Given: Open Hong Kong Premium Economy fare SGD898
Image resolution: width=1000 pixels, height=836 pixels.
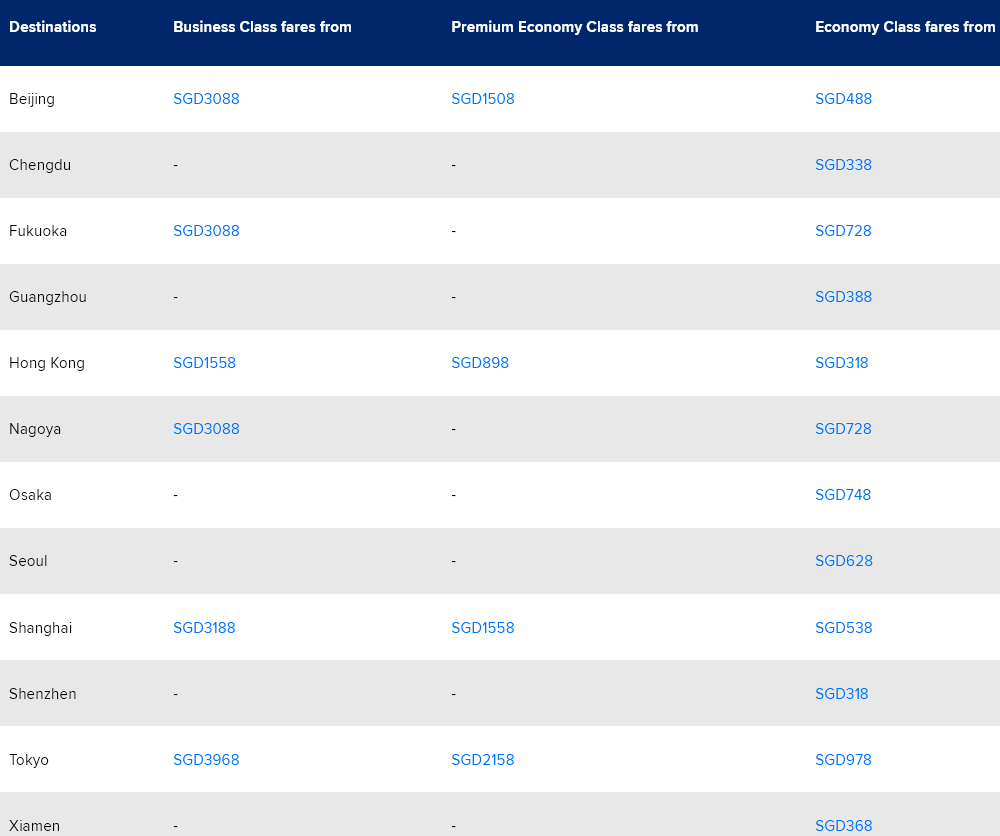Looking at the screenshot, I should click(x=480, y=363).
